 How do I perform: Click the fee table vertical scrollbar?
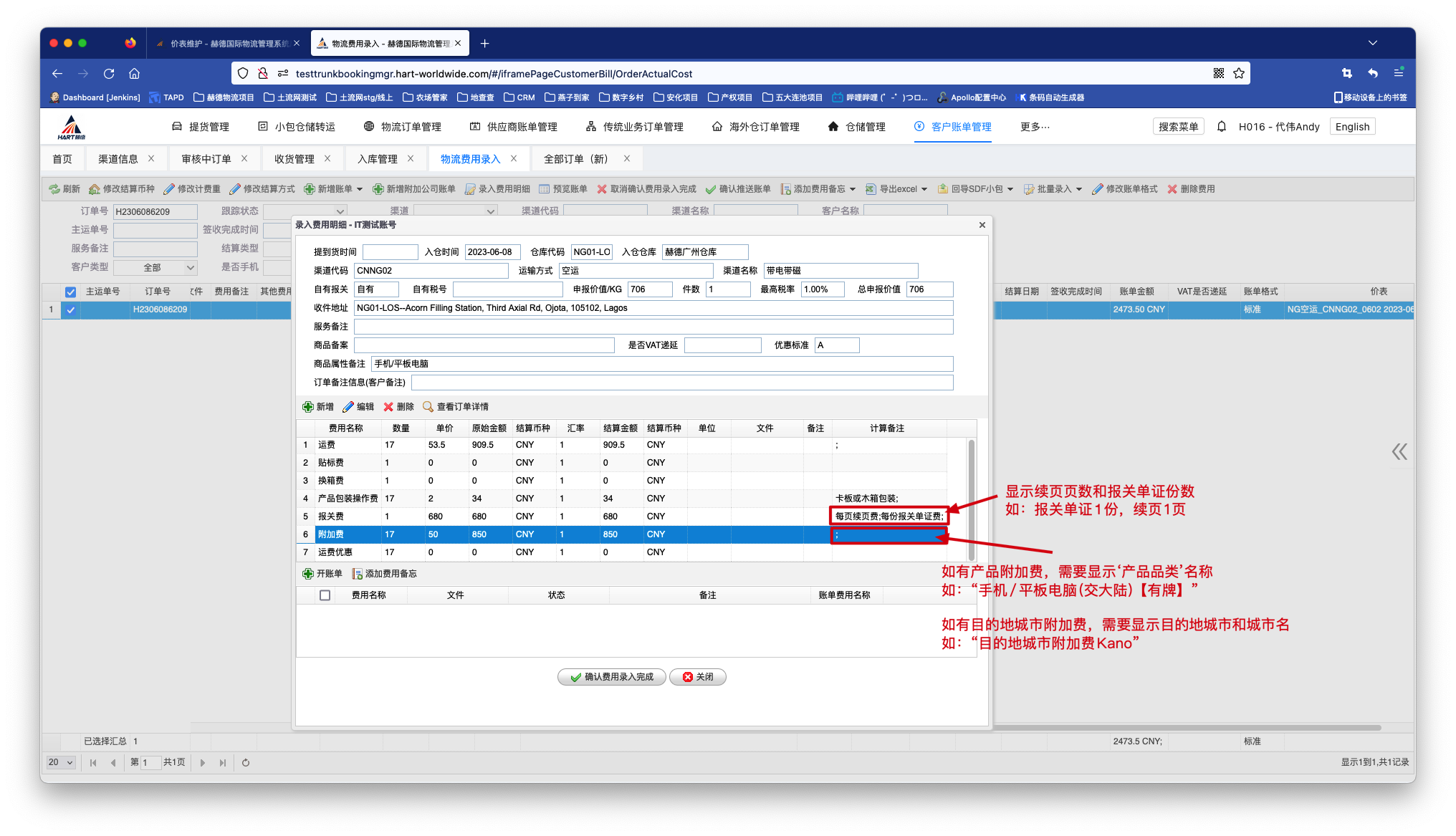tap(972, 499)
